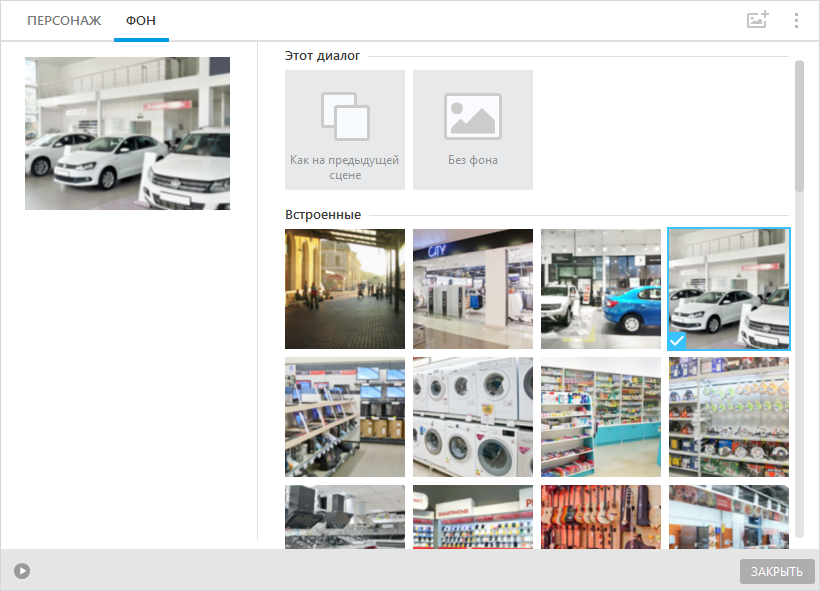The height and width of the screenshot is (591, 820).
Task: Pick the kitchen hoods showroom background
Action: tap(345, 517)
